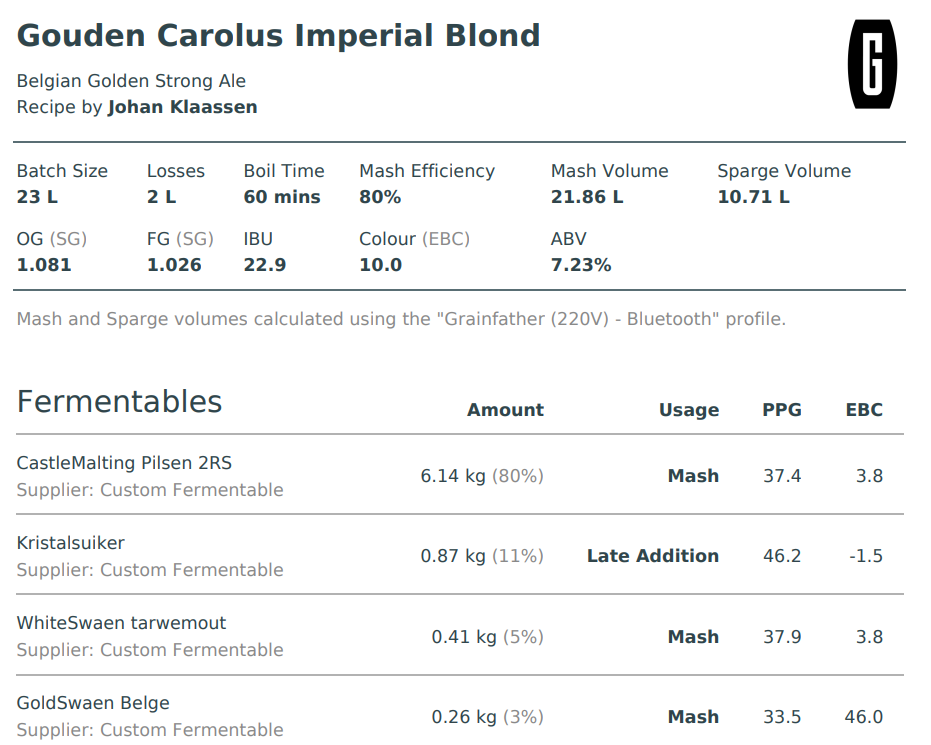Select the WhiteSwaen tarwemout row
Image resolution: width=931 pixels, height=745 pixels.
coord(460,635)
